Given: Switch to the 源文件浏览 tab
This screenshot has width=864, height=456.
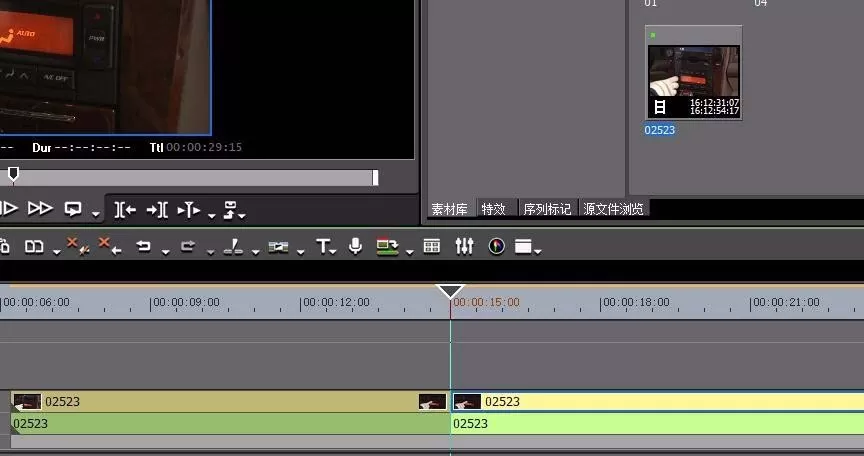Looking at the screenshot, I should coord(613,209).
